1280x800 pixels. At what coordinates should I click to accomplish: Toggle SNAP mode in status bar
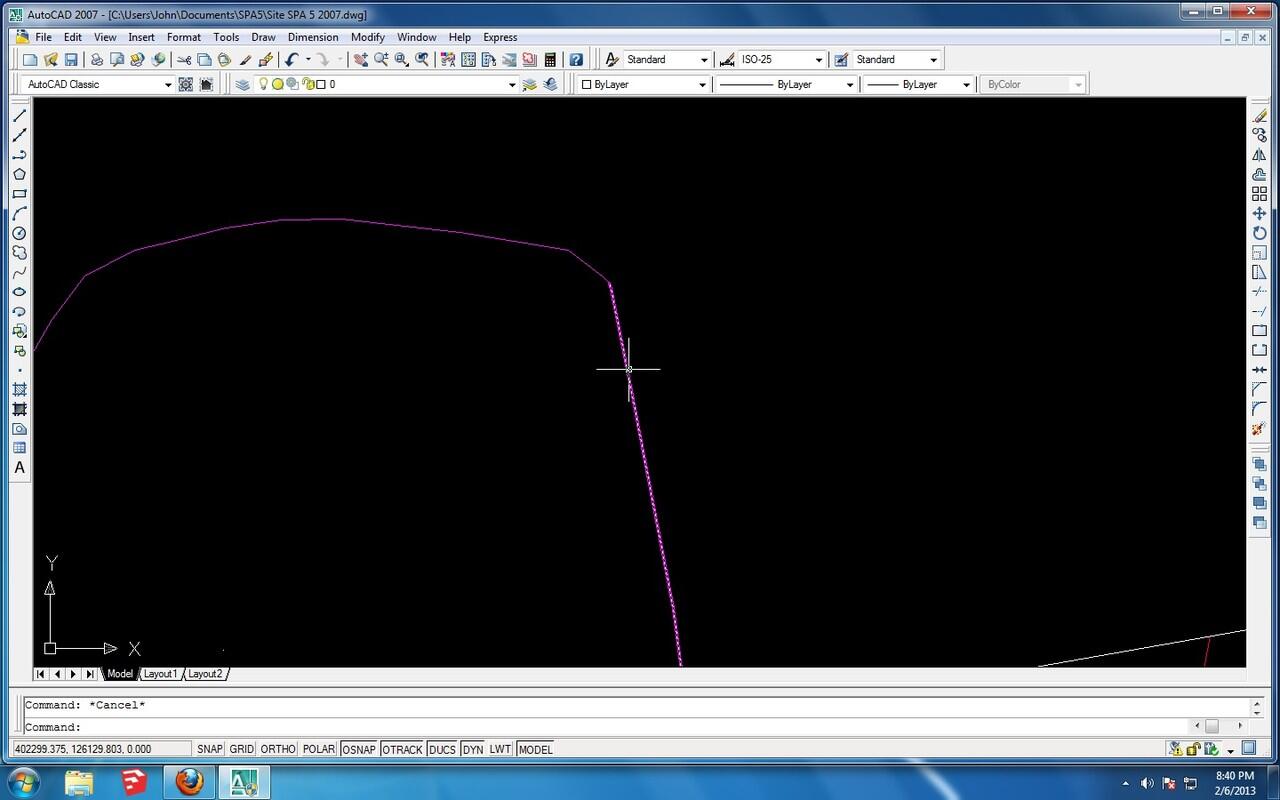tap(210, 749)
